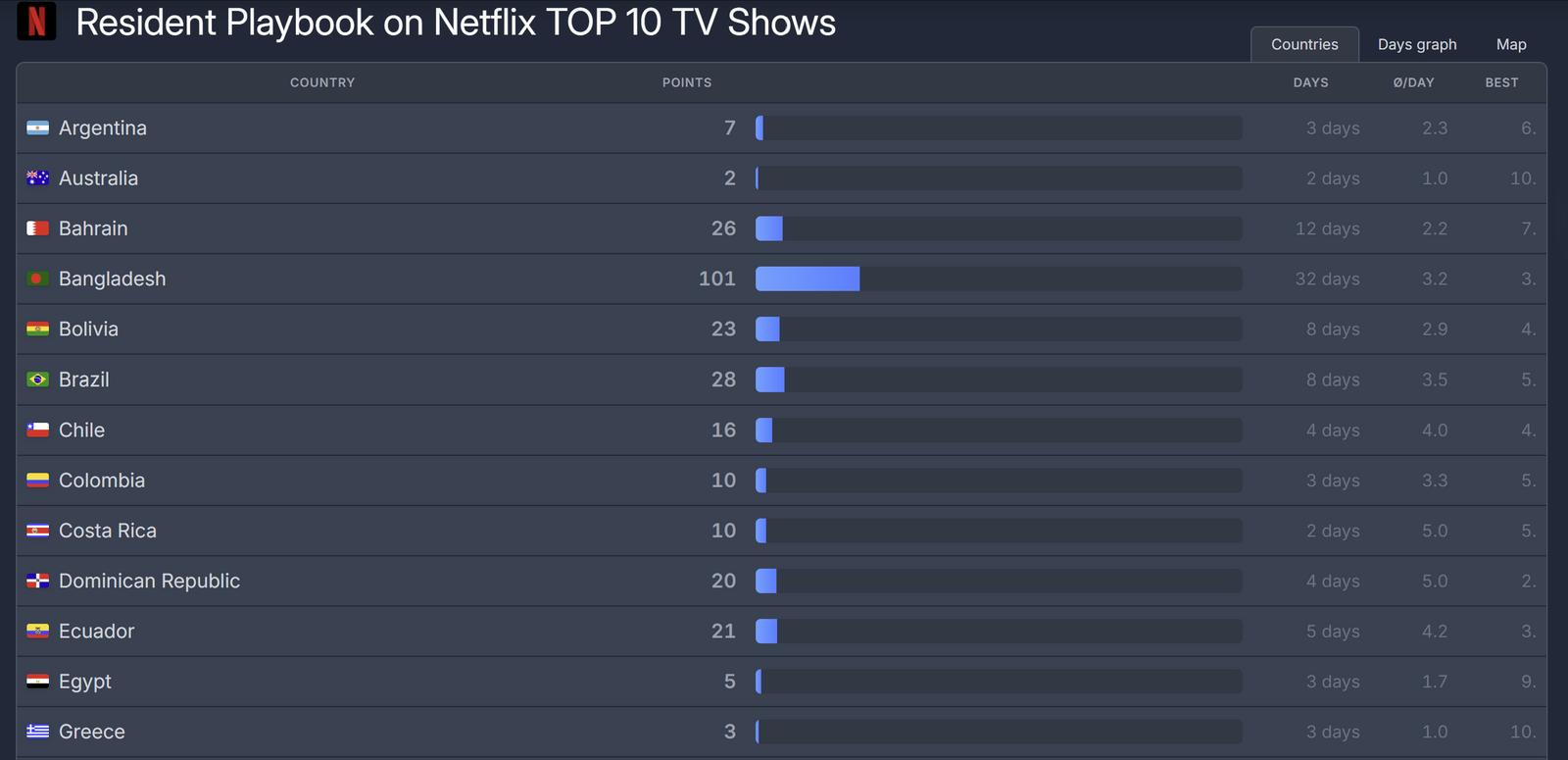This screenshot has width=1568, height=760.
Task: Click the Bangladesh points progress bar
Action: pos(999,279)
